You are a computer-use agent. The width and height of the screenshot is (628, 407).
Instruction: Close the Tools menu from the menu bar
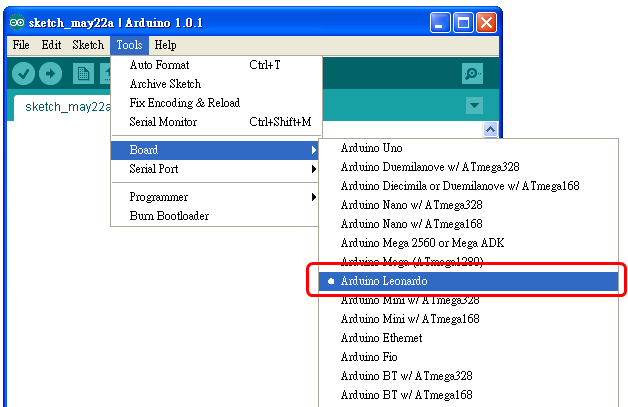129,45
